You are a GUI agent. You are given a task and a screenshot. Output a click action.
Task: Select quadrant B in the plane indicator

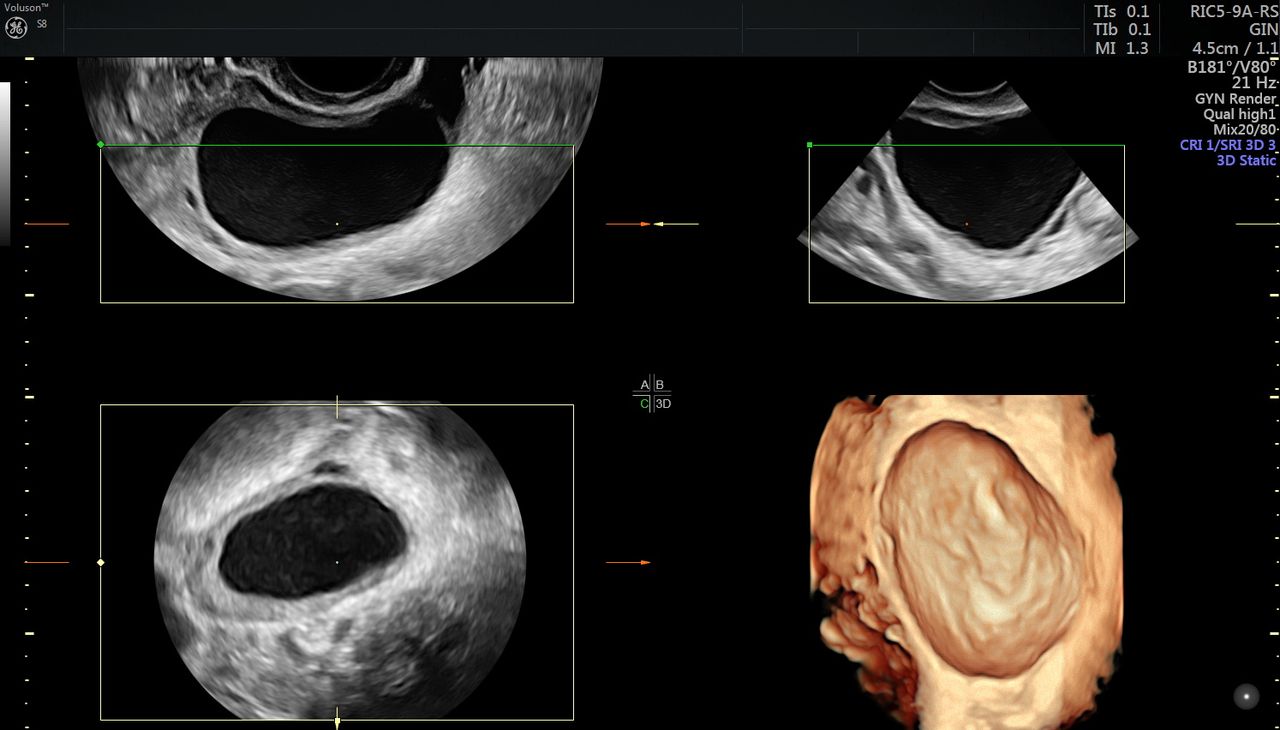660,385
